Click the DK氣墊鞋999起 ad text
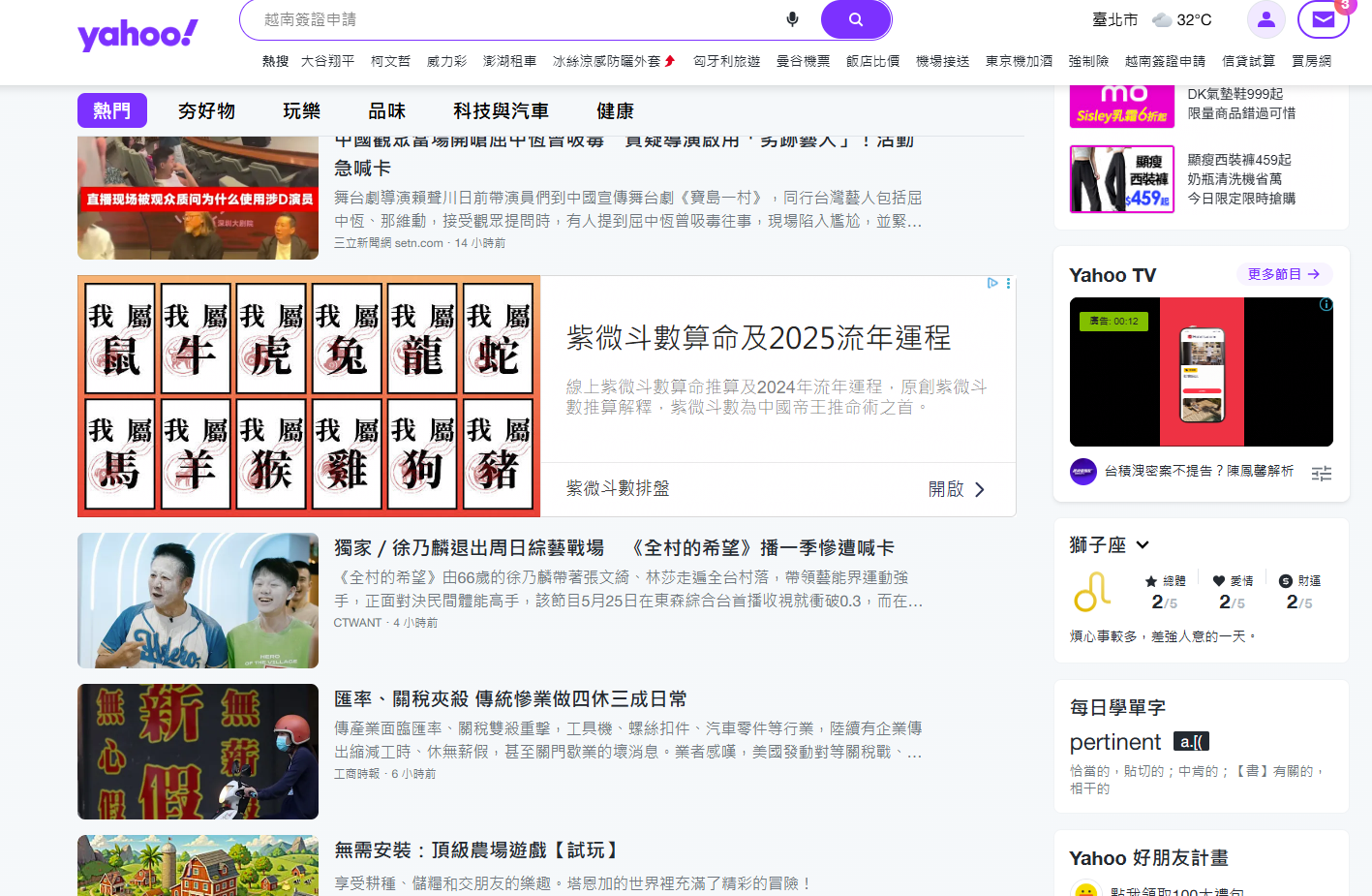 click(1235, 94)
